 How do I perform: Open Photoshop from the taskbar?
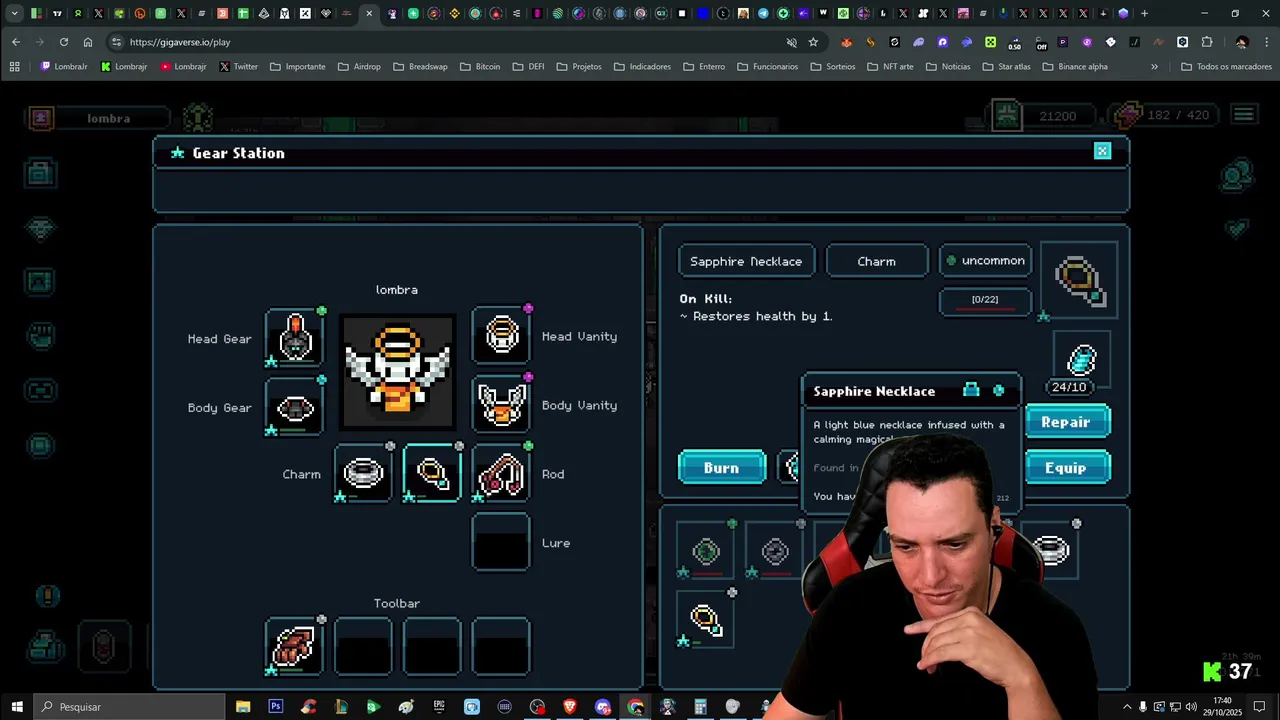[x=275, y=706]
